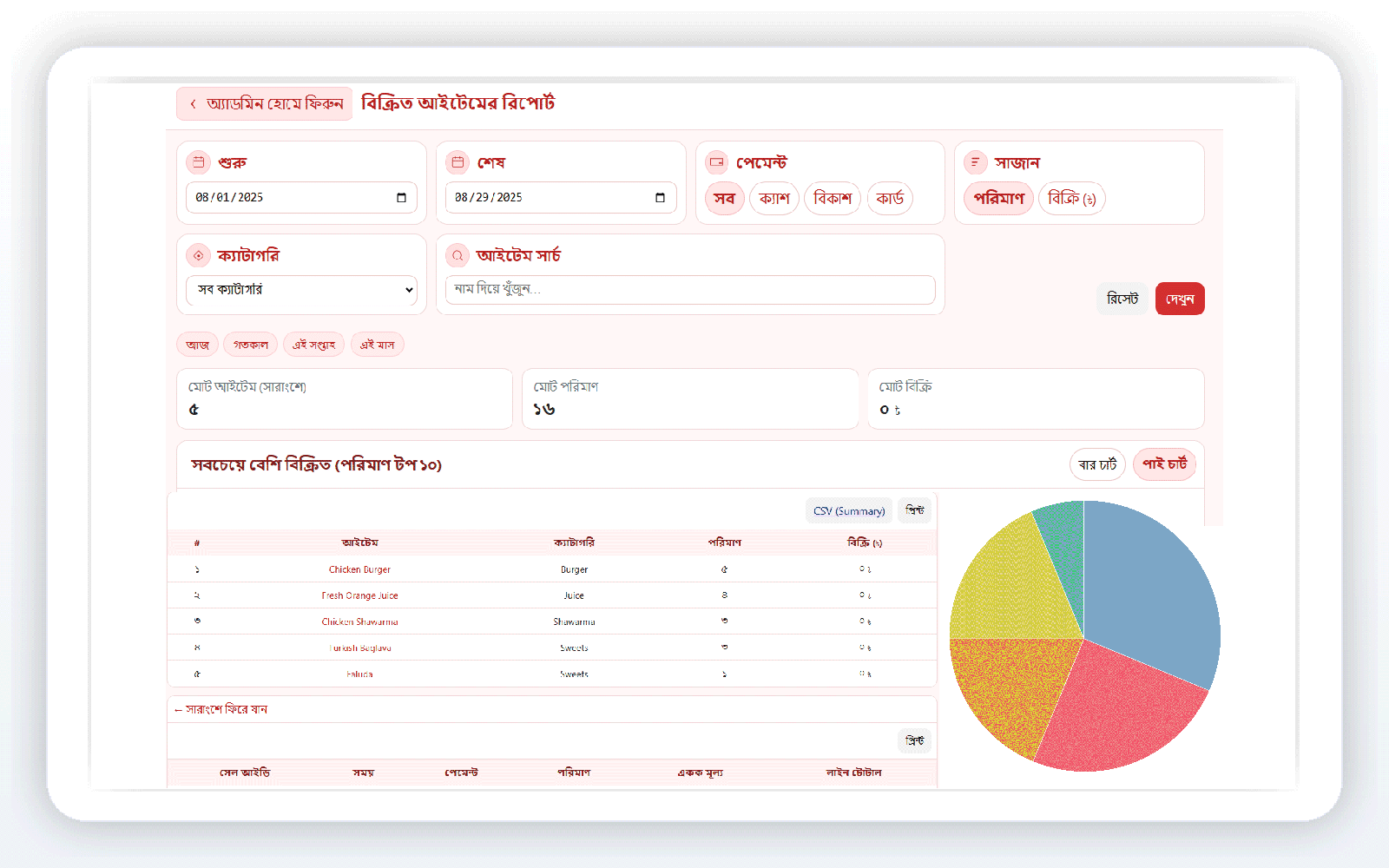Viewport: 1389px width, 868px height.
Task: Open the start date calendar picker
Action: 401,198
